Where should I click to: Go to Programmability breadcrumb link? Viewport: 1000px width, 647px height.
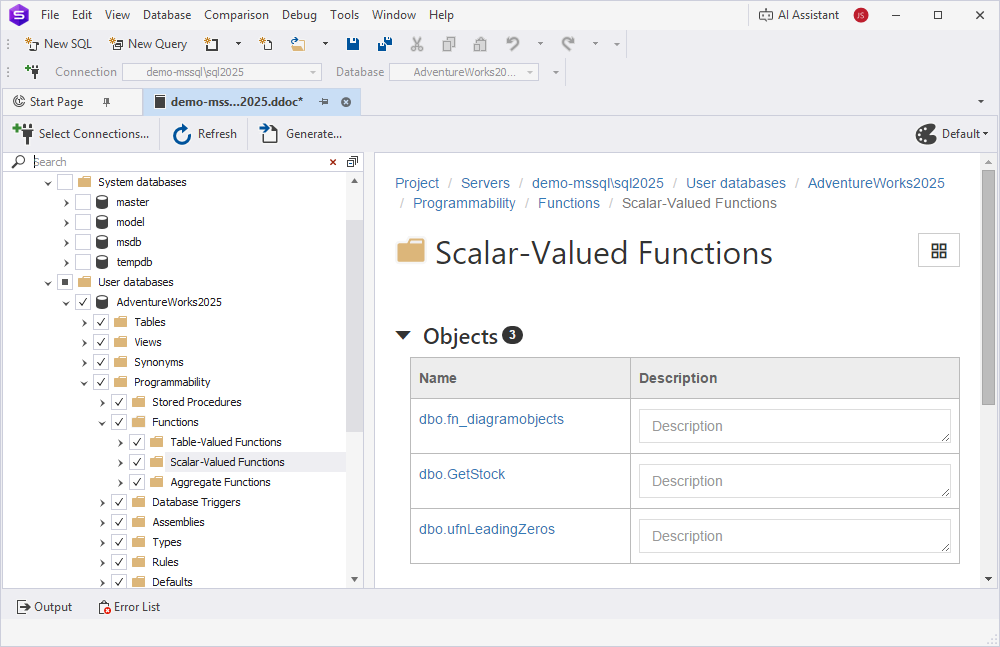coord(464,203)
